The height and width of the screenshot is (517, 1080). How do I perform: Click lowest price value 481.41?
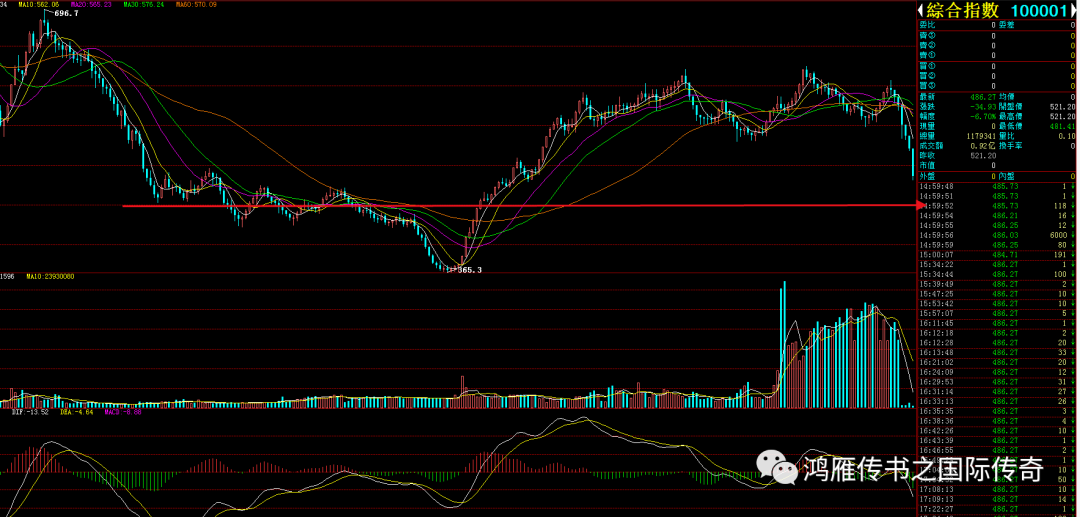1063,126
